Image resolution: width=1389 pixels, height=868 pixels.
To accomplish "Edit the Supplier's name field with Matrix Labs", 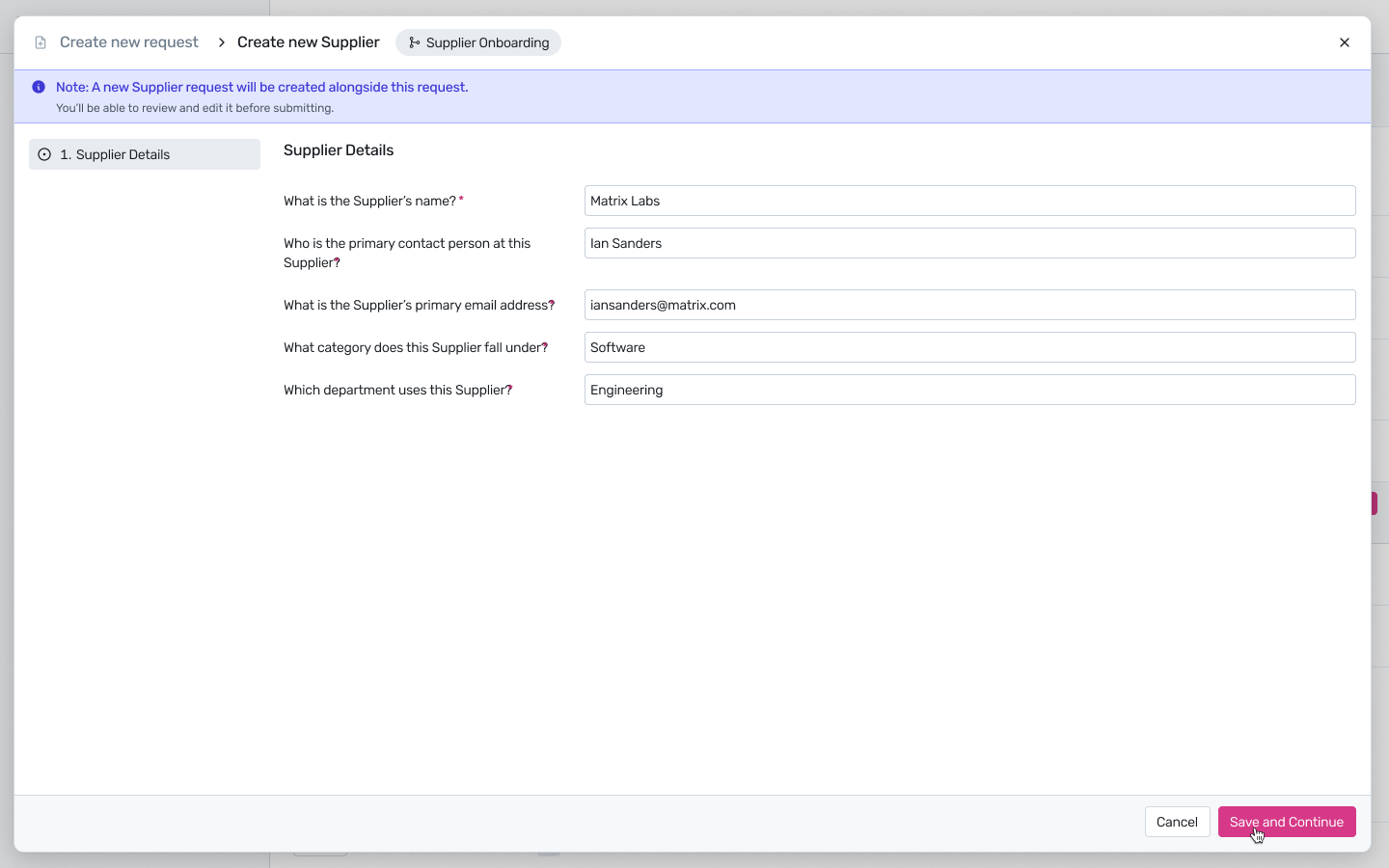I will (x=970, y=201).
